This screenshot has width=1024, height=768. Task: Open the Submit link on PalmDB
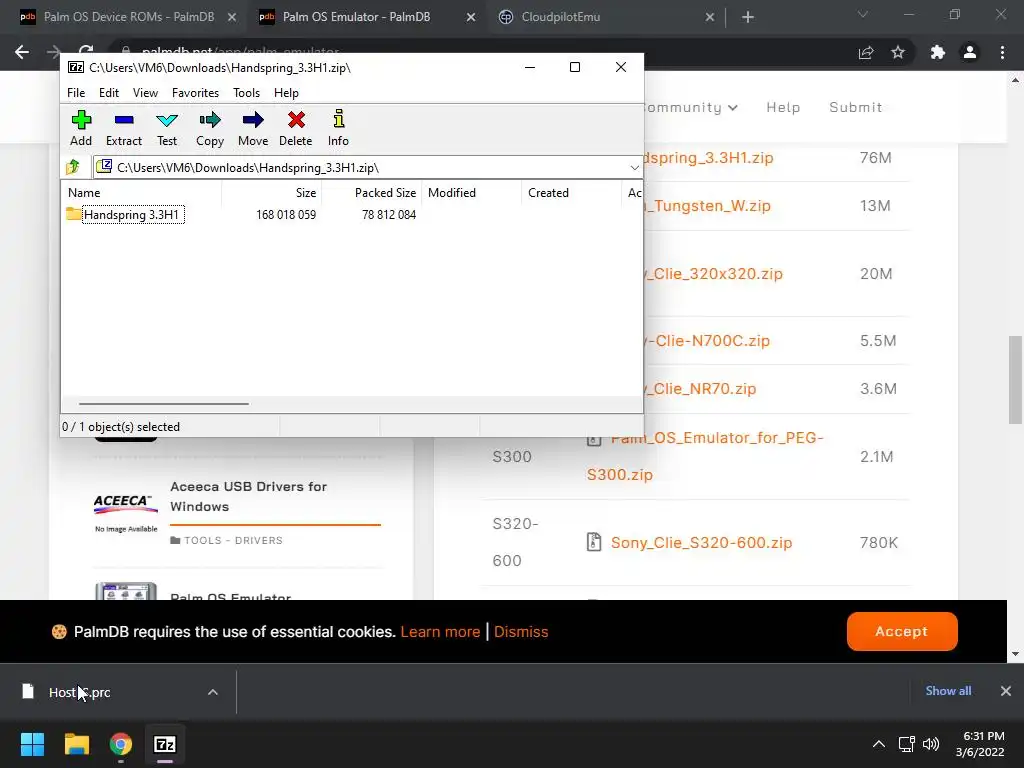click(856, 107)
